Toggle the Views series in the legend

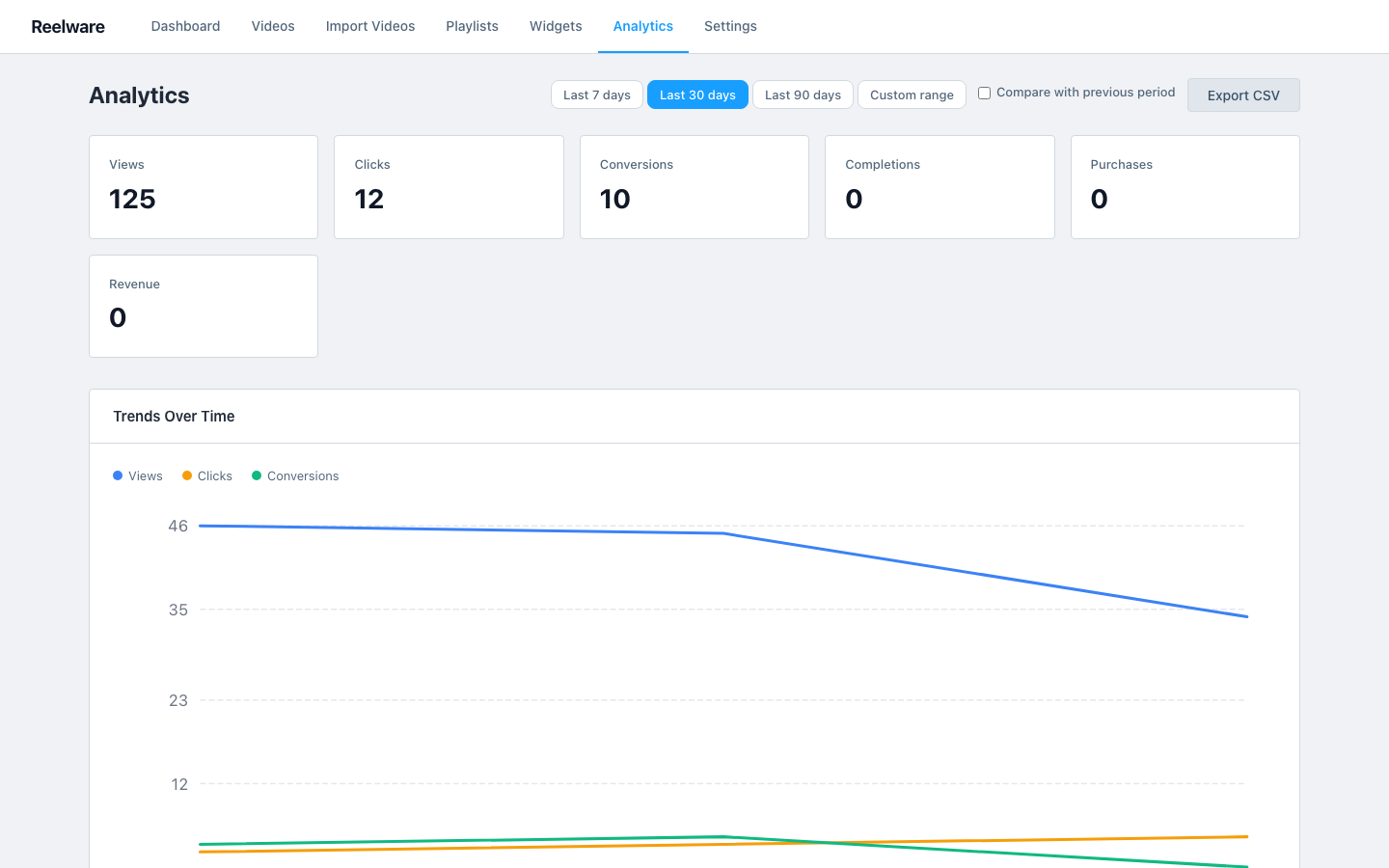point(137,475)
